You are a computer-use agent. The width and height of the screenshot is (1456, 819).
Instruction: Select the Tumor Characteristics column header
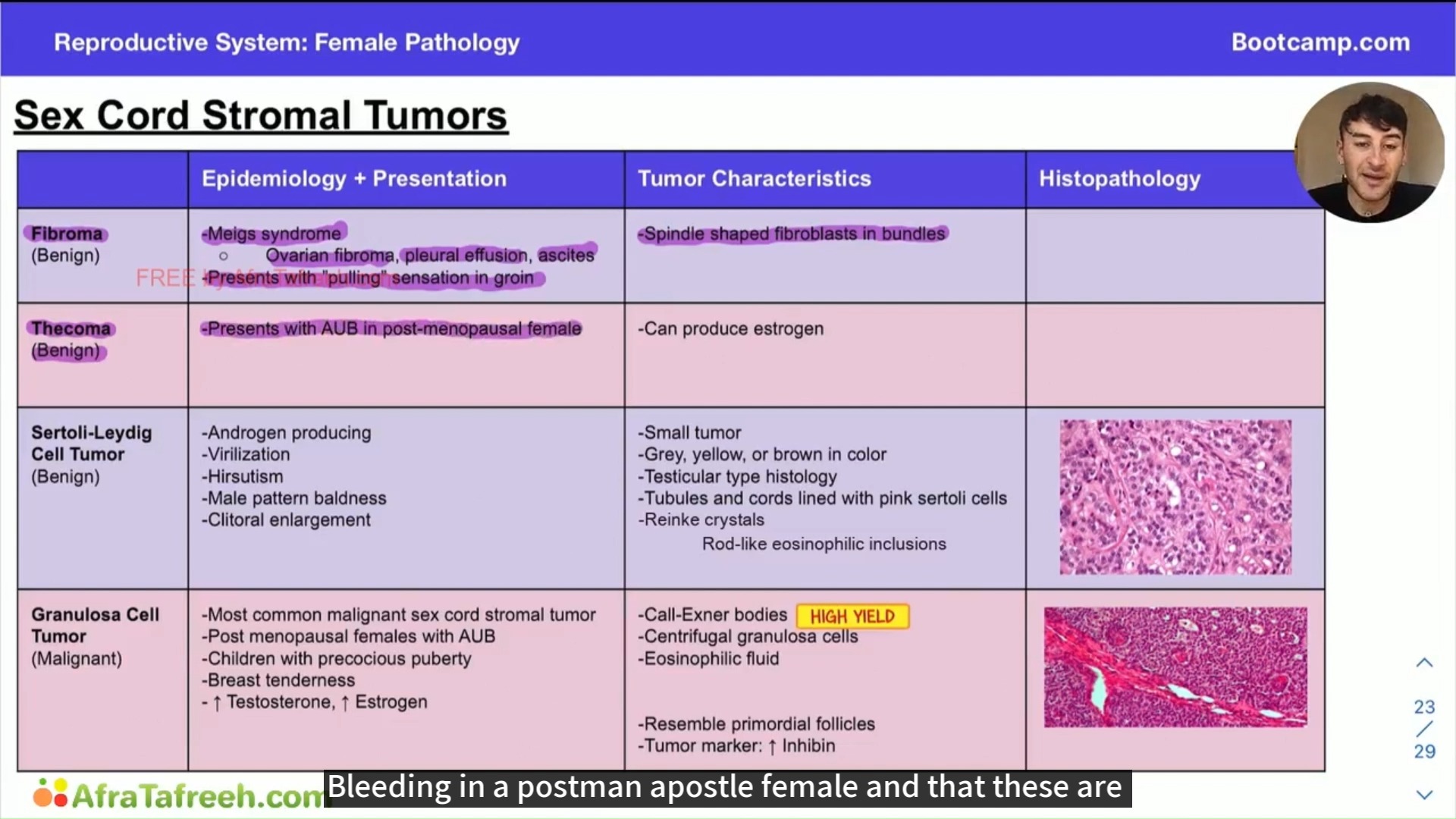point(755,178)
